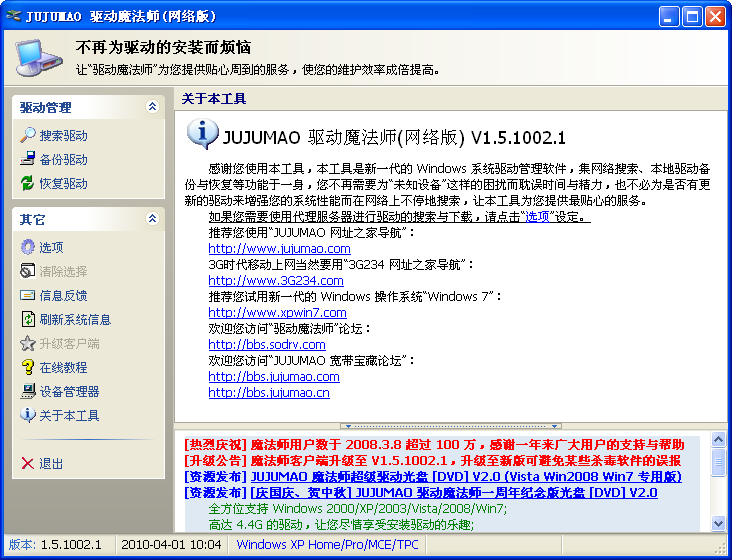This screenshot has width=732, height=560.
Task: Click the star icon beside 升级客户端
Action: tap(28, 343)
